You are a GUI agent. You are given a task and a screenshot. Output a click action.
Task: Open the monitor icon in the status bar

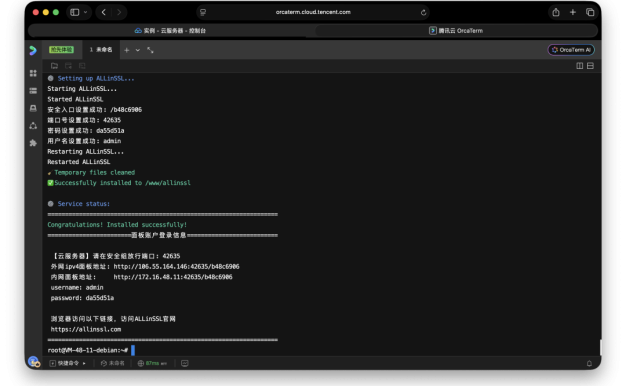(184, 363)
